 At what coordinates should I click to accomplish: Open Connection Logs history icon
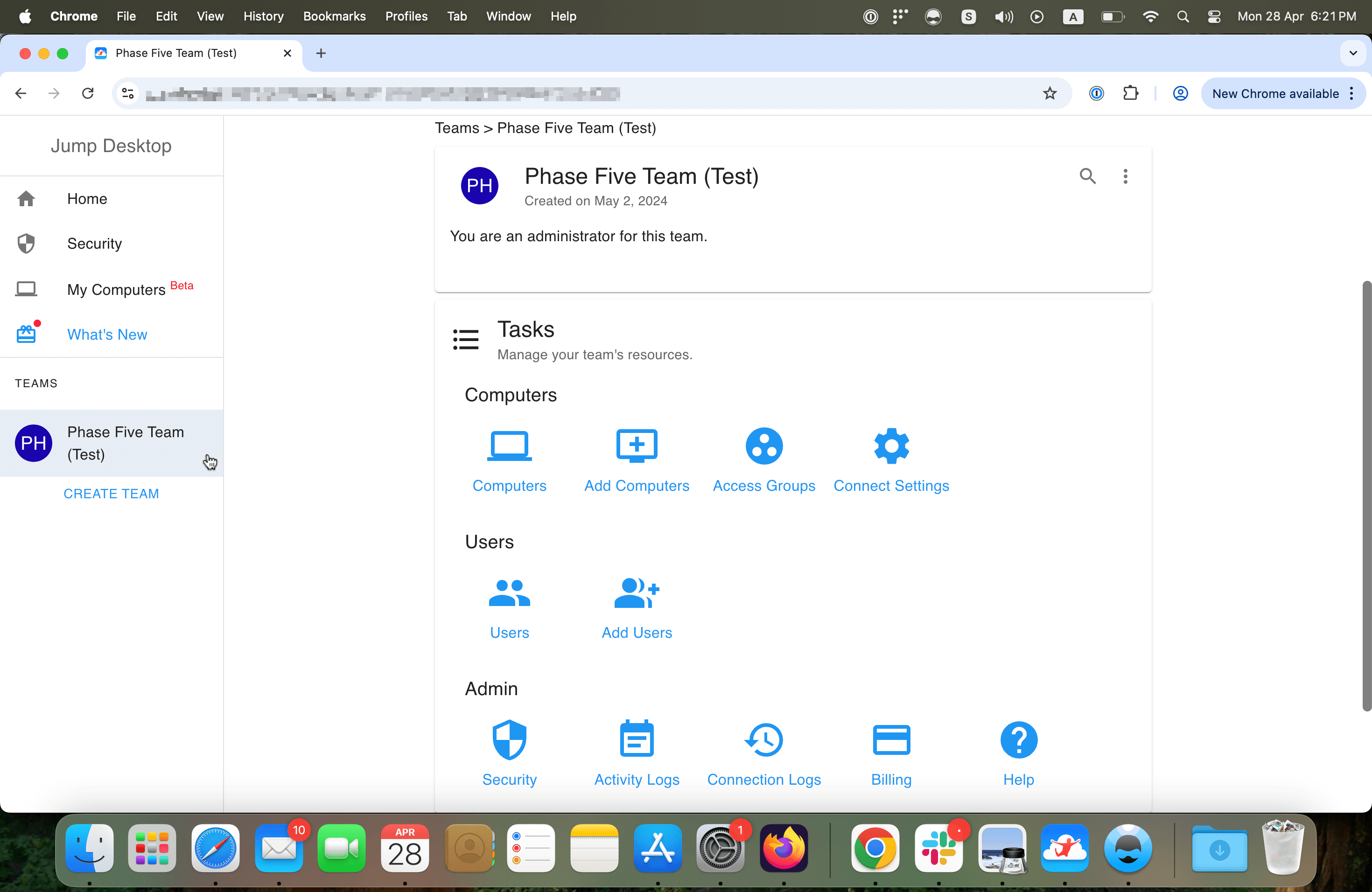764,739
